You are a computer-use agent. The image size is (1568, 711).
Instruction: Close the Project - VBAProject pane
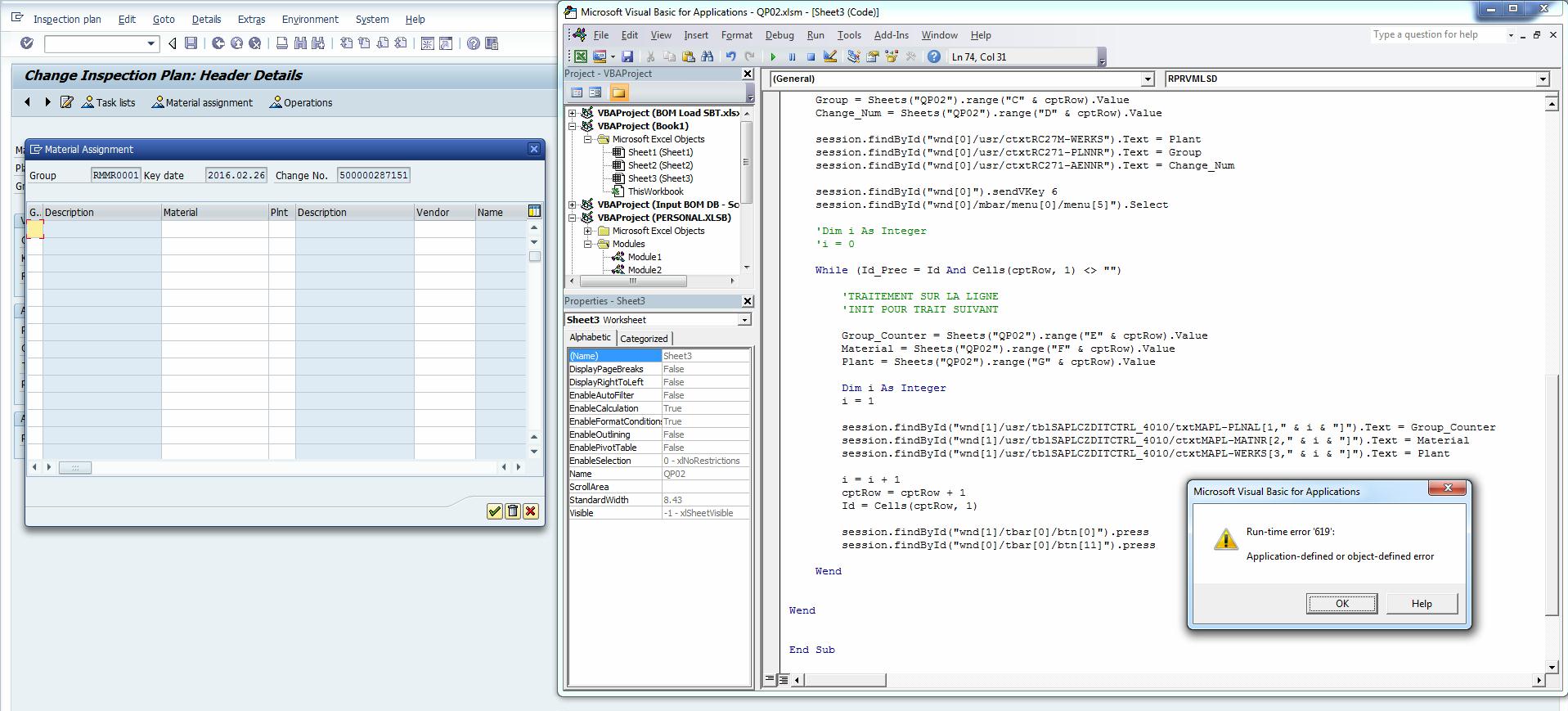point(747,74)
